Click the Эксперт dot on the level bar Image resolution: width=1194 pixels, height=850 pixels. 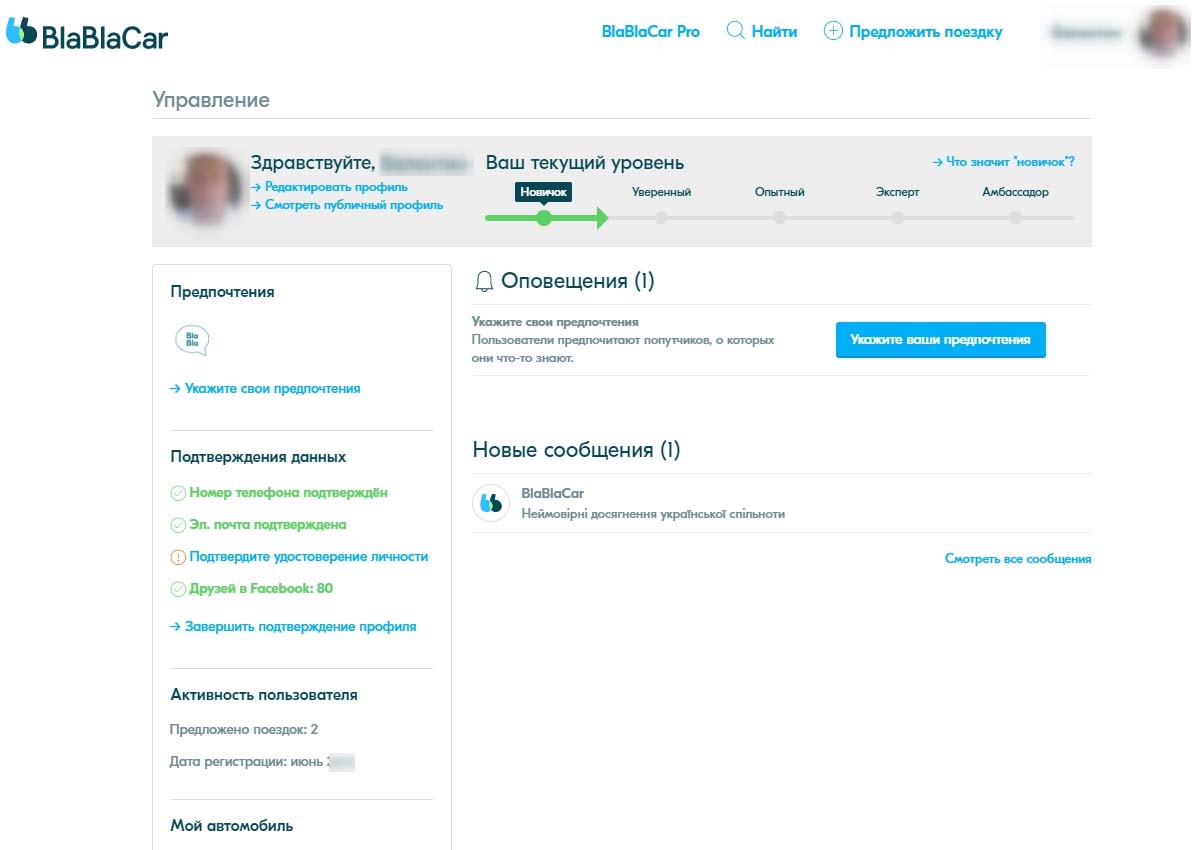click(897, 218)
